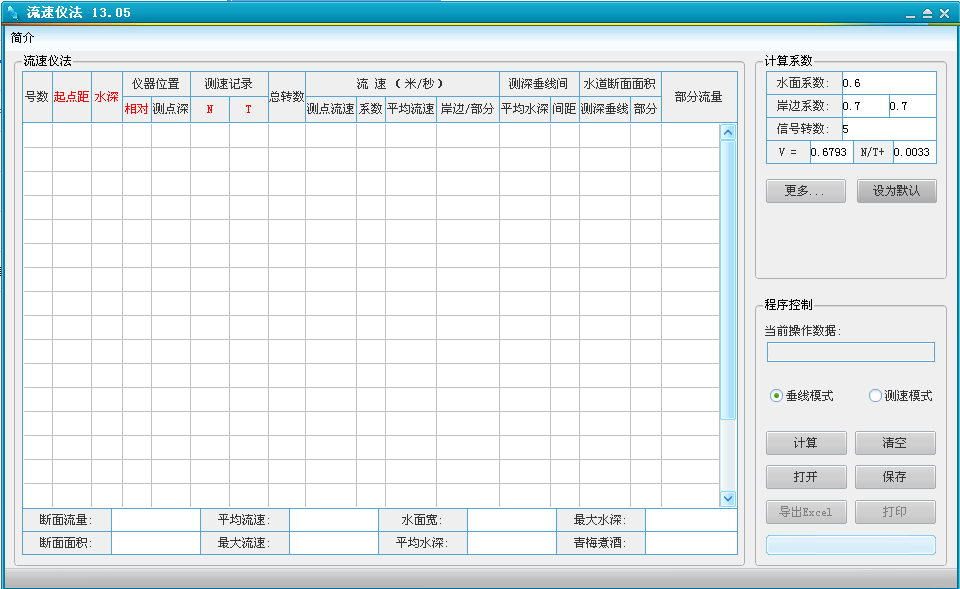The width and height of the screenshot is (960, 589).
Task: Click the 更多... button
Action: coord(806,191)
